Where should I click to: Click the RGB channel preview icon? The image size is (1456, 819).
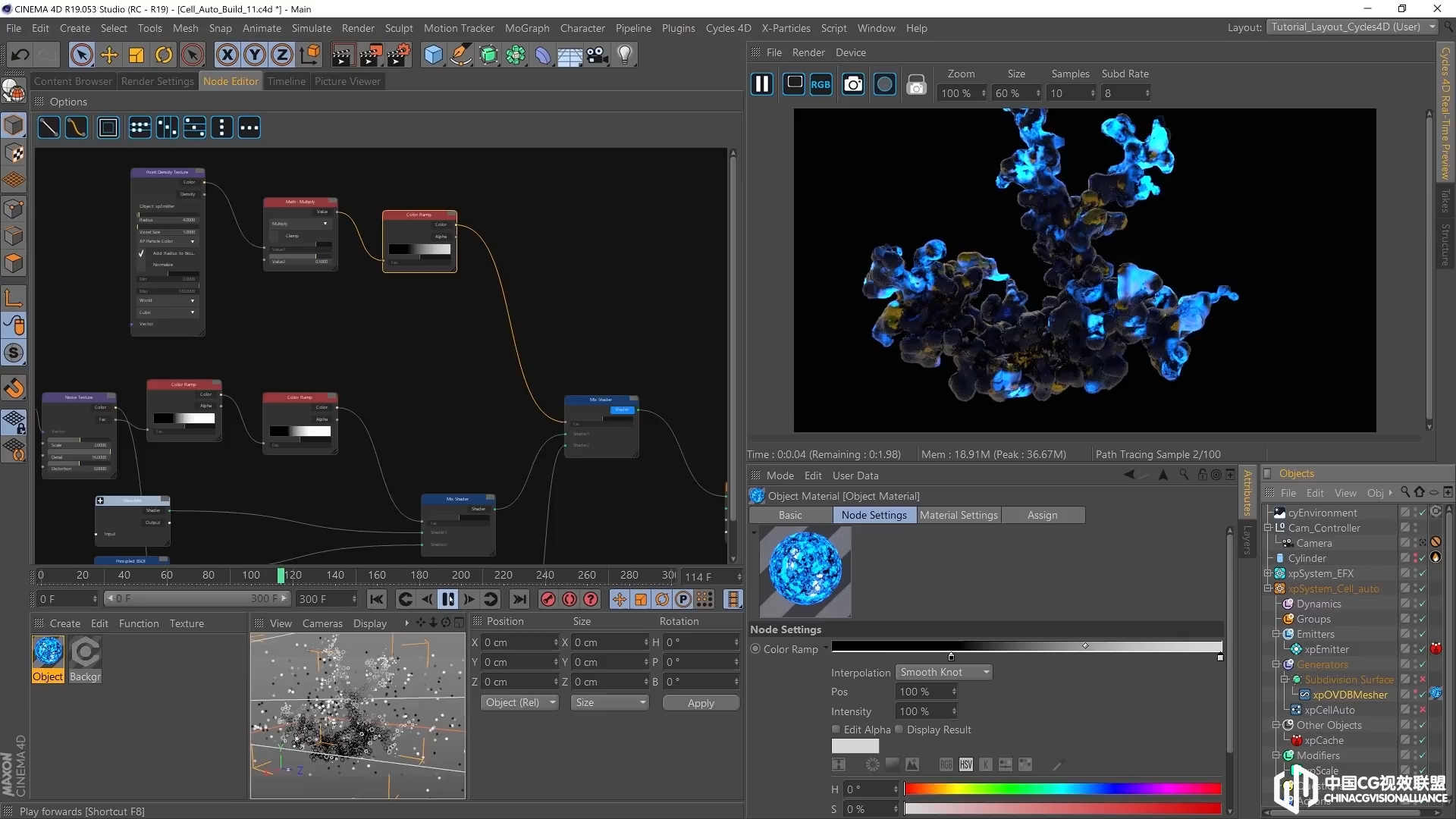coord(821,84)
